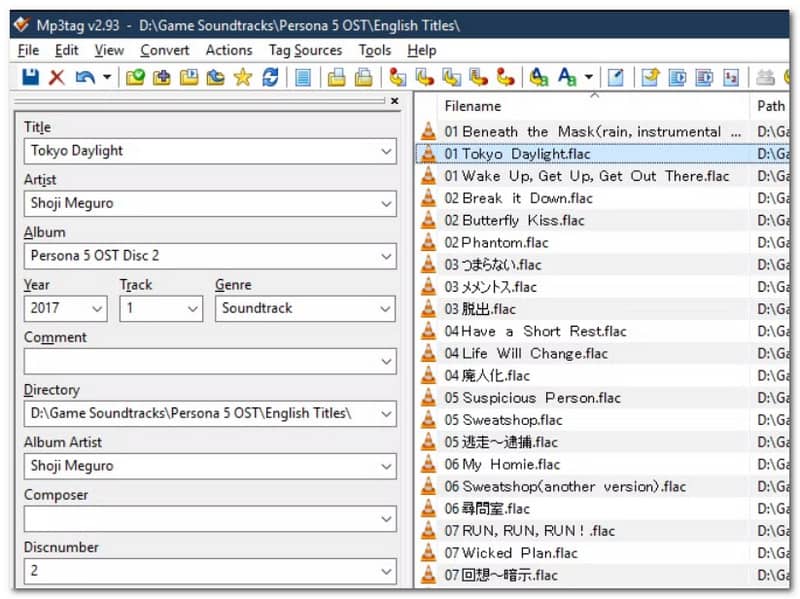Click the add directory icon
800x599 pixels.
click(x=162, y=77)
